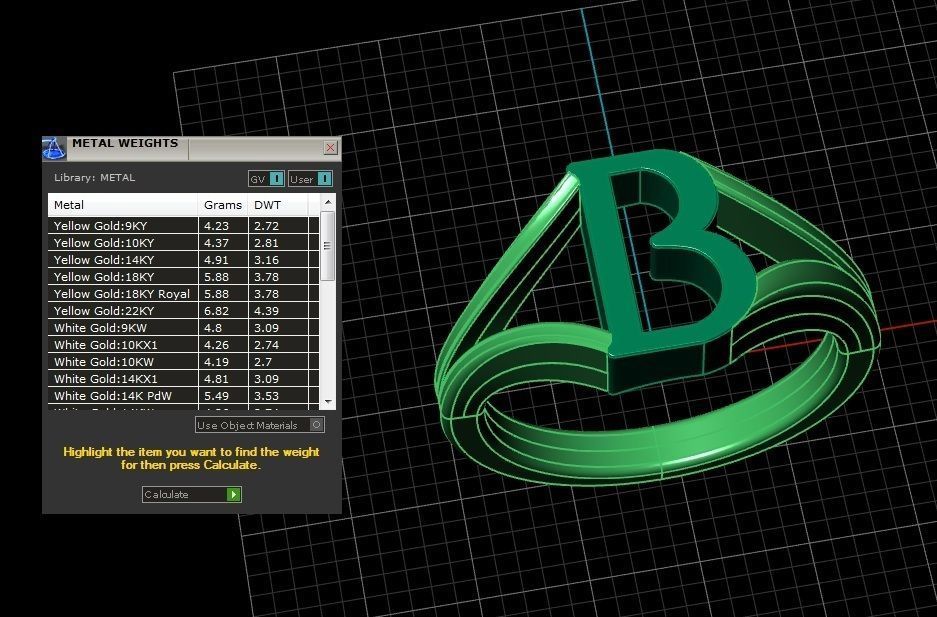Toggle the User library button
Image resolution: width=937 pixels, height=617 pixels.
point(310,178)
